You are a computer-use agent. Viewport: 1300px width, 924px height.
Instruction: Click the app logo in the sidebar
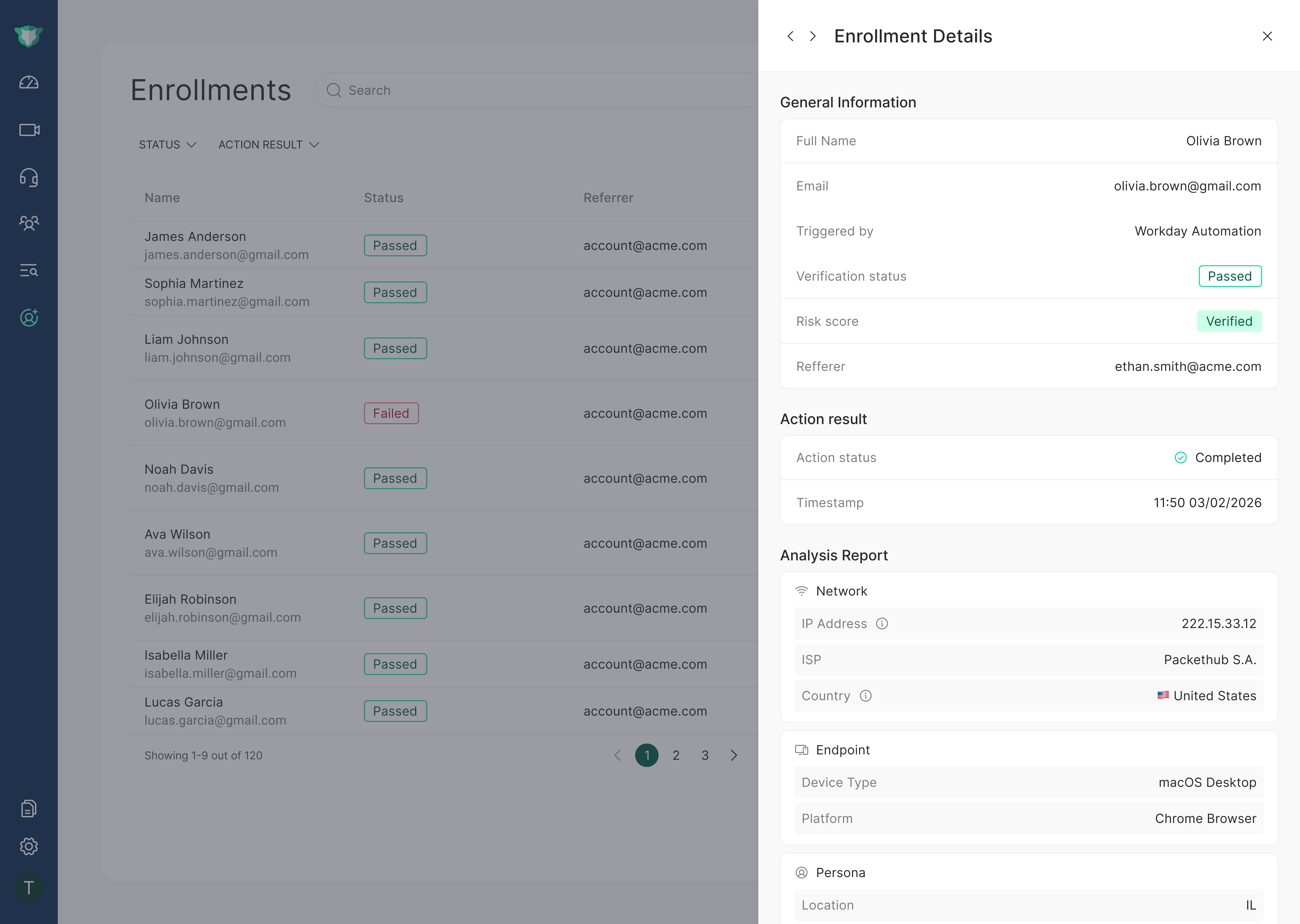click(x=28, y=36)
